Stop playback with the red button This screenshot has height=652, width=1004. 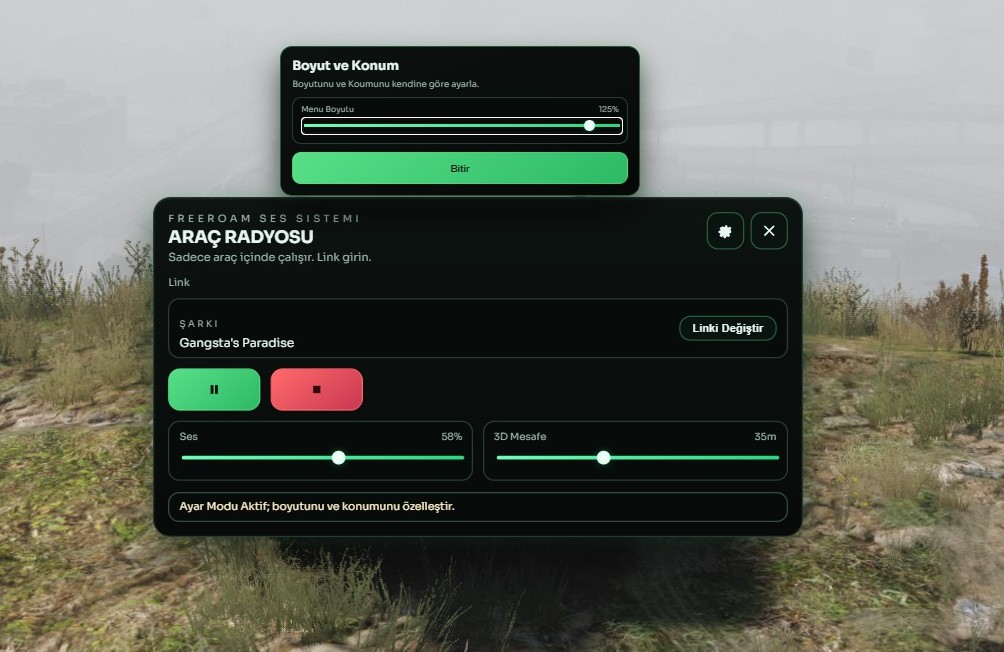pyautogui.click(x=316, y=389)
